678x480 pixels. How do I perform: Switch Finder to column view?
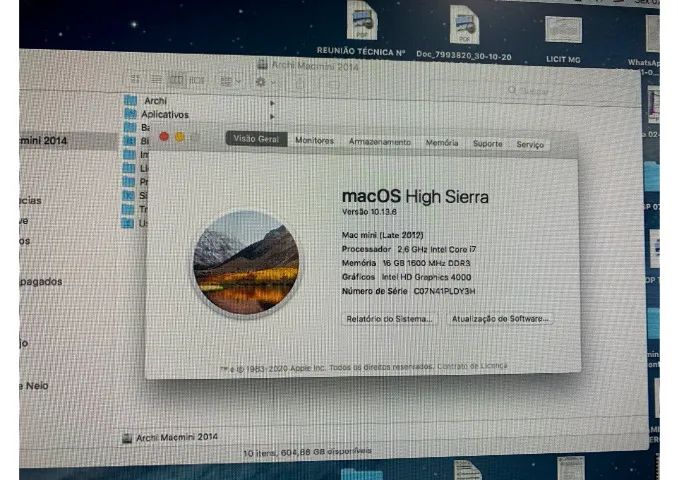pos(177,80)
